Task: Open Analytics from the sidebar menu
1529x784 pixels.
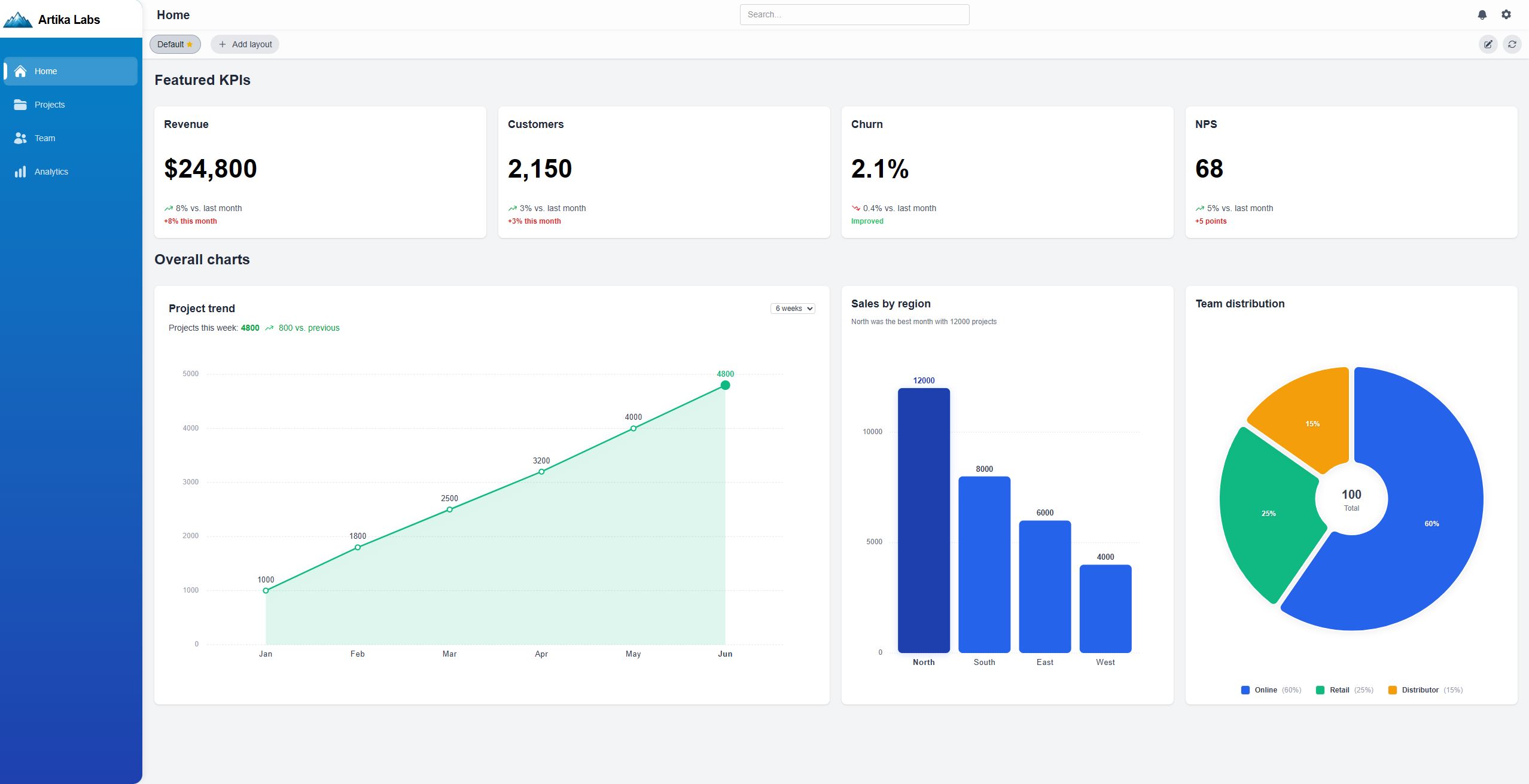Action: pos(51,172)
